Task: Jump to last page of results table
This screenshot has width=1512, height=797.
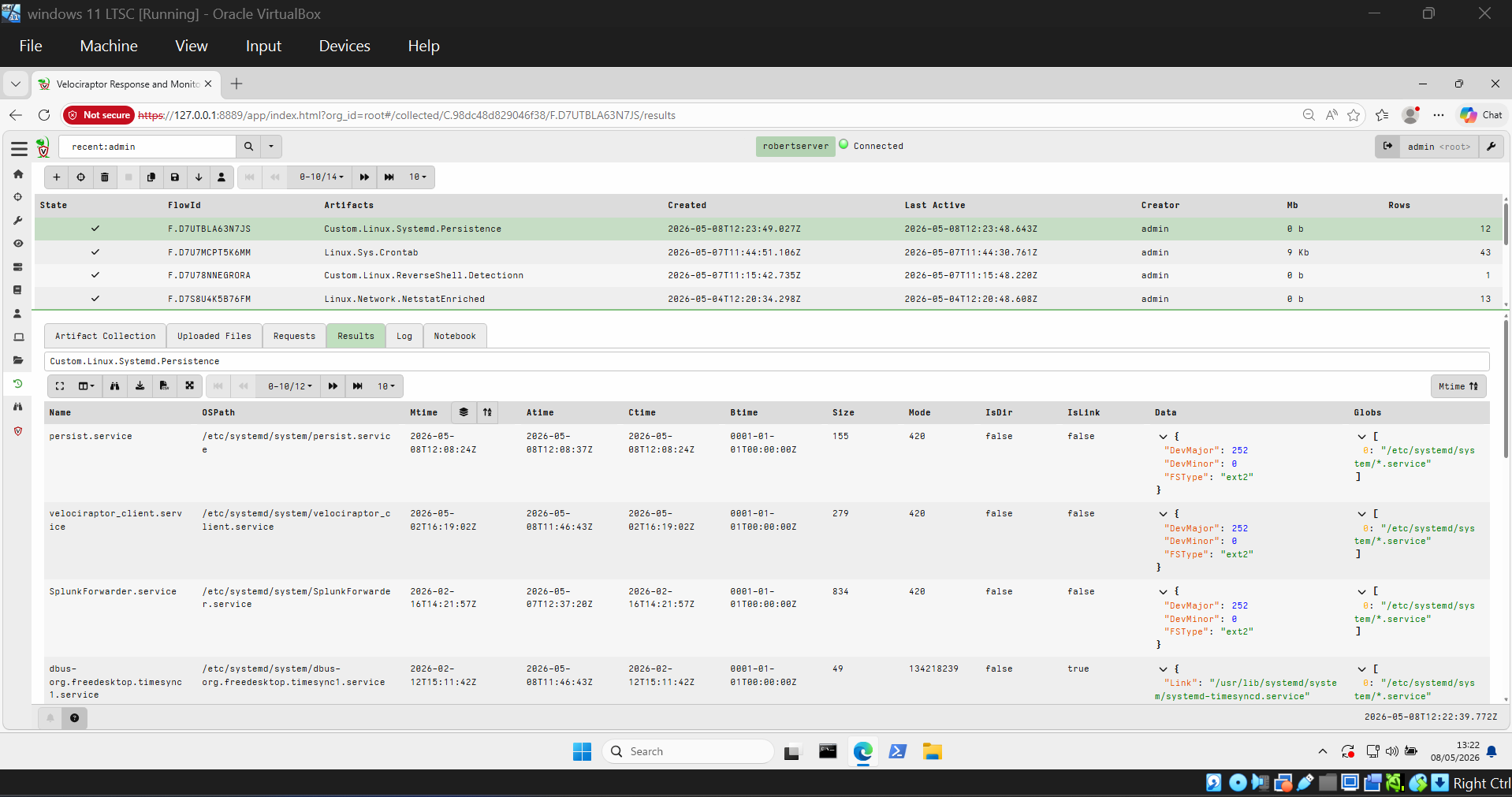Action: 358,386
